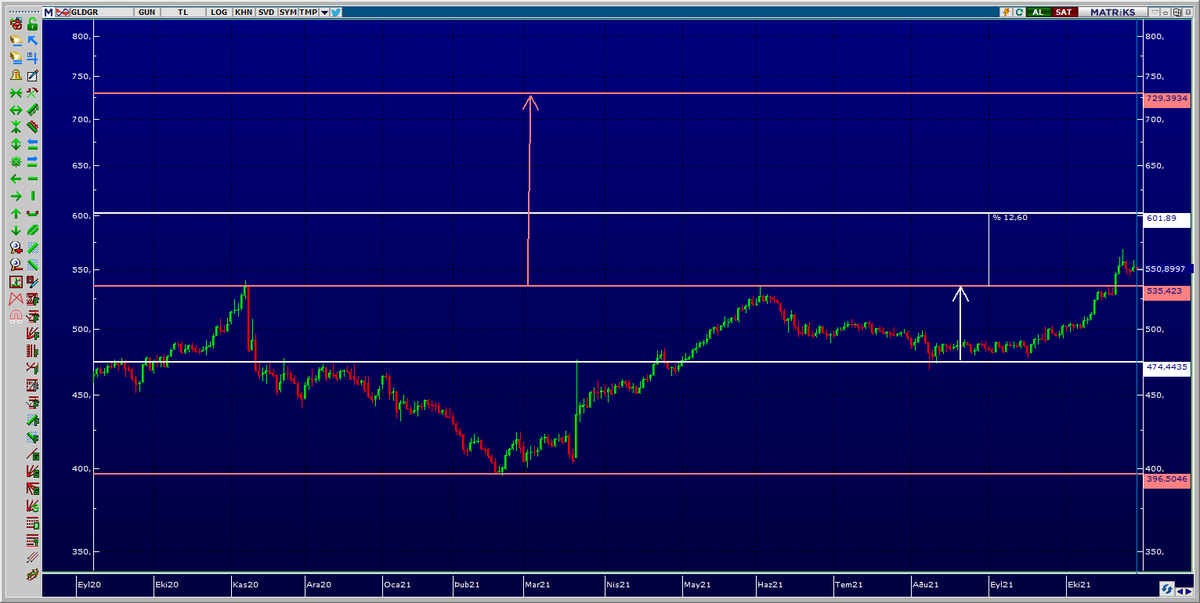Expand chart vertically with green up-down arrow
This screenshot has width=1200, height=603.
(x=16, y=145)
